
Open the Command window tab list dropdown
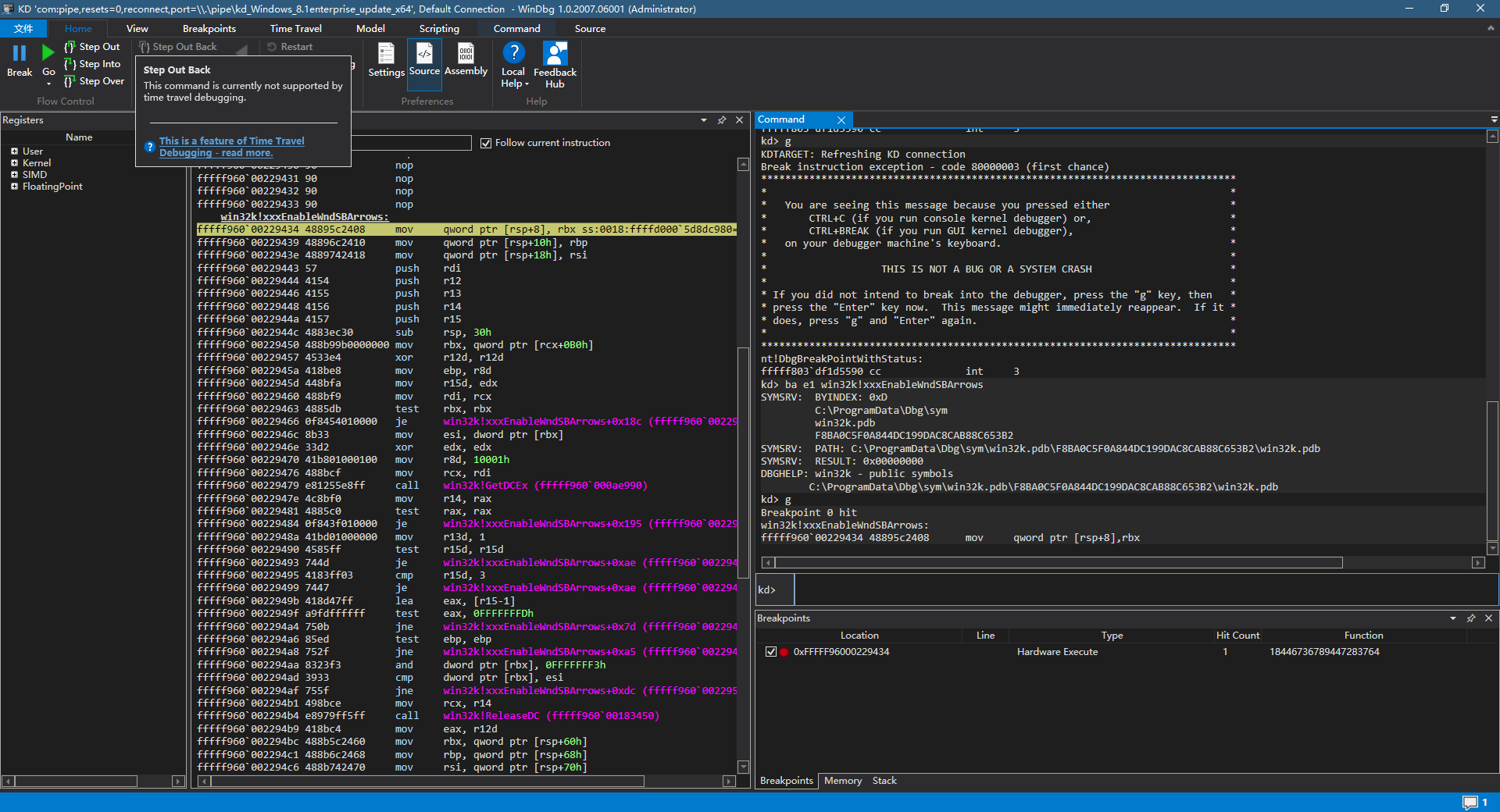(x=1494, y=120)
